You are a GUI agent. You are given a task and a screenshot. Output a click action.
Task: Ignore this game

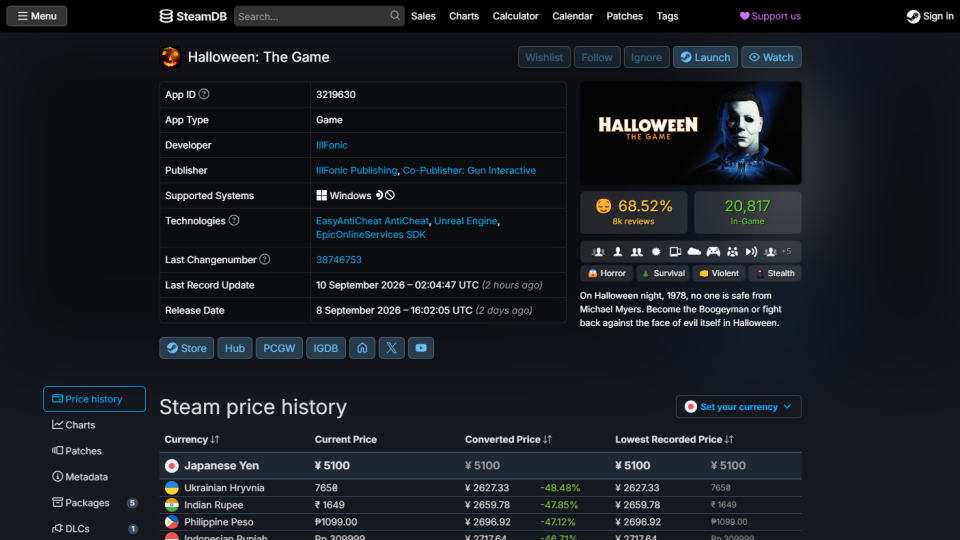(647, 57)
